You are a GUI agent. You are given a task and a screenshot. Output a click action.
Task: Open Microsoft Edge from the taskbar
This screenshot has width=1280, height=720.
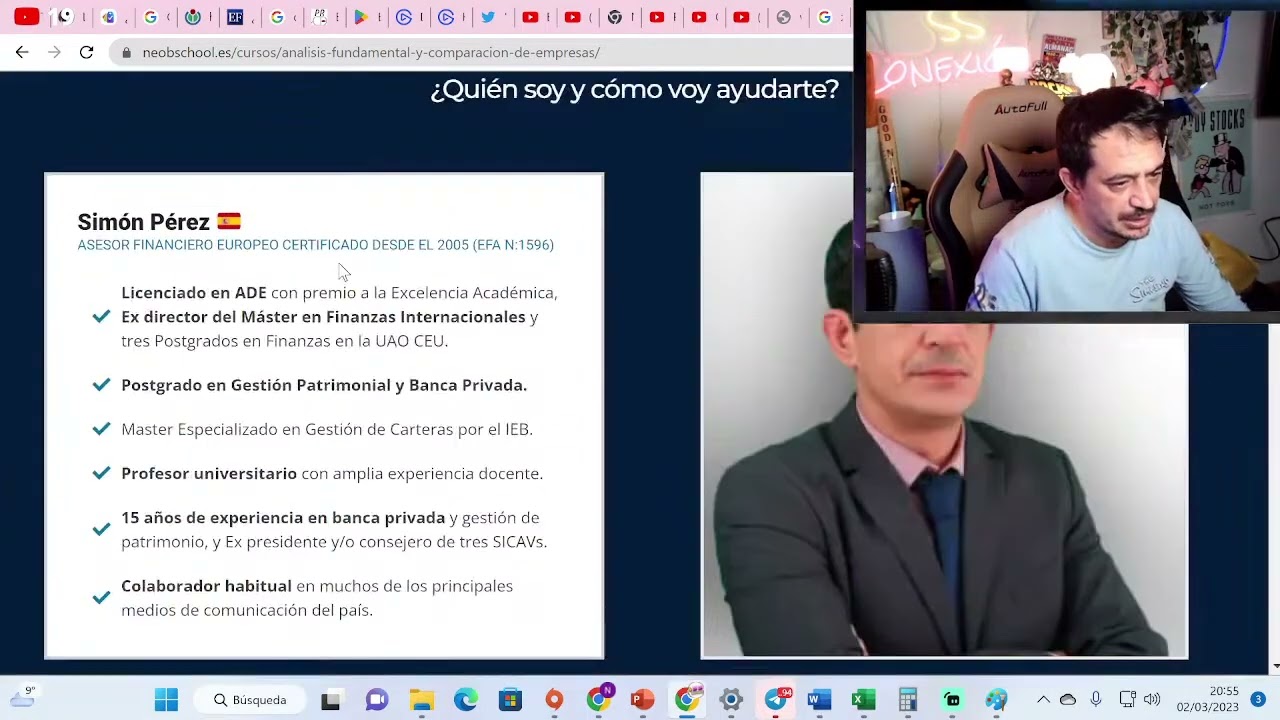(x=466, y=699)
